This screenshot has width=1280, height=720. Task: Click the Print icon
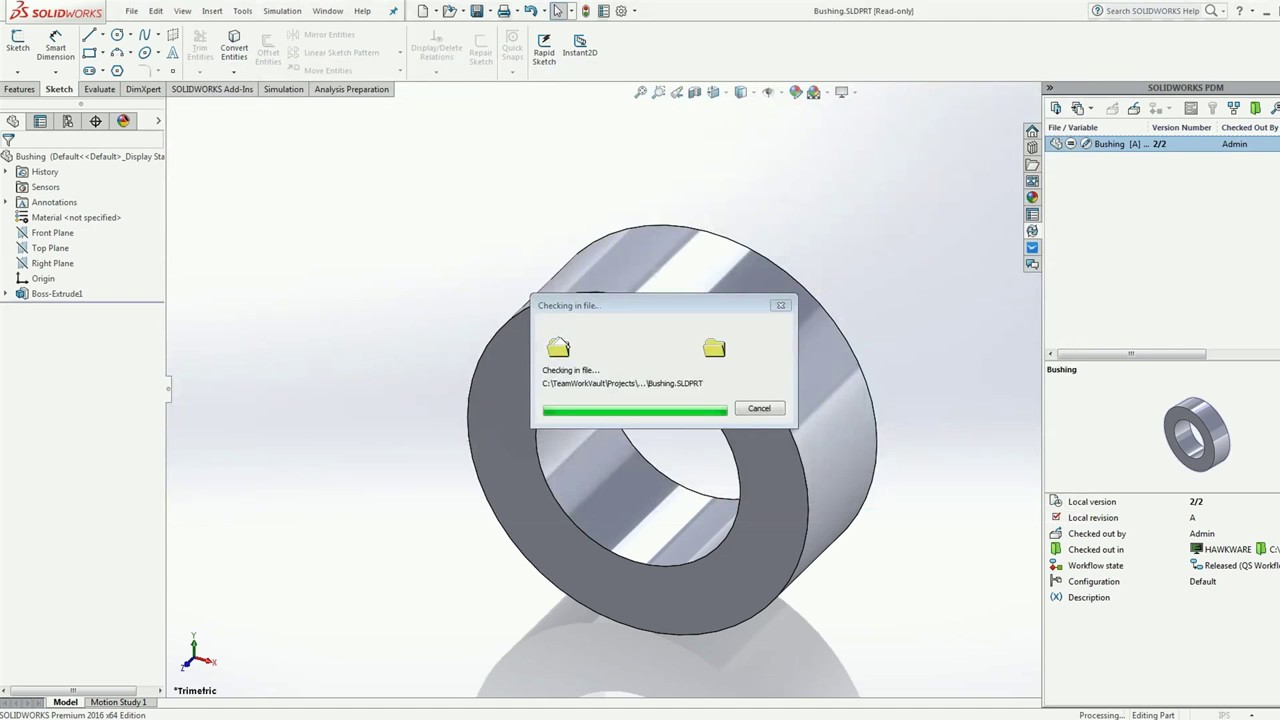pos(504,11)
